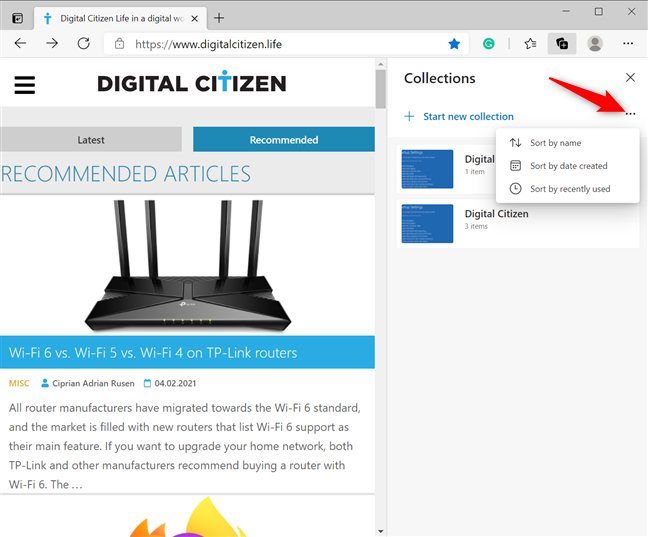The width and height of the screenshot is (648, 537).
Task: Open the tab actions menu icon
Action: coord(17,19)
